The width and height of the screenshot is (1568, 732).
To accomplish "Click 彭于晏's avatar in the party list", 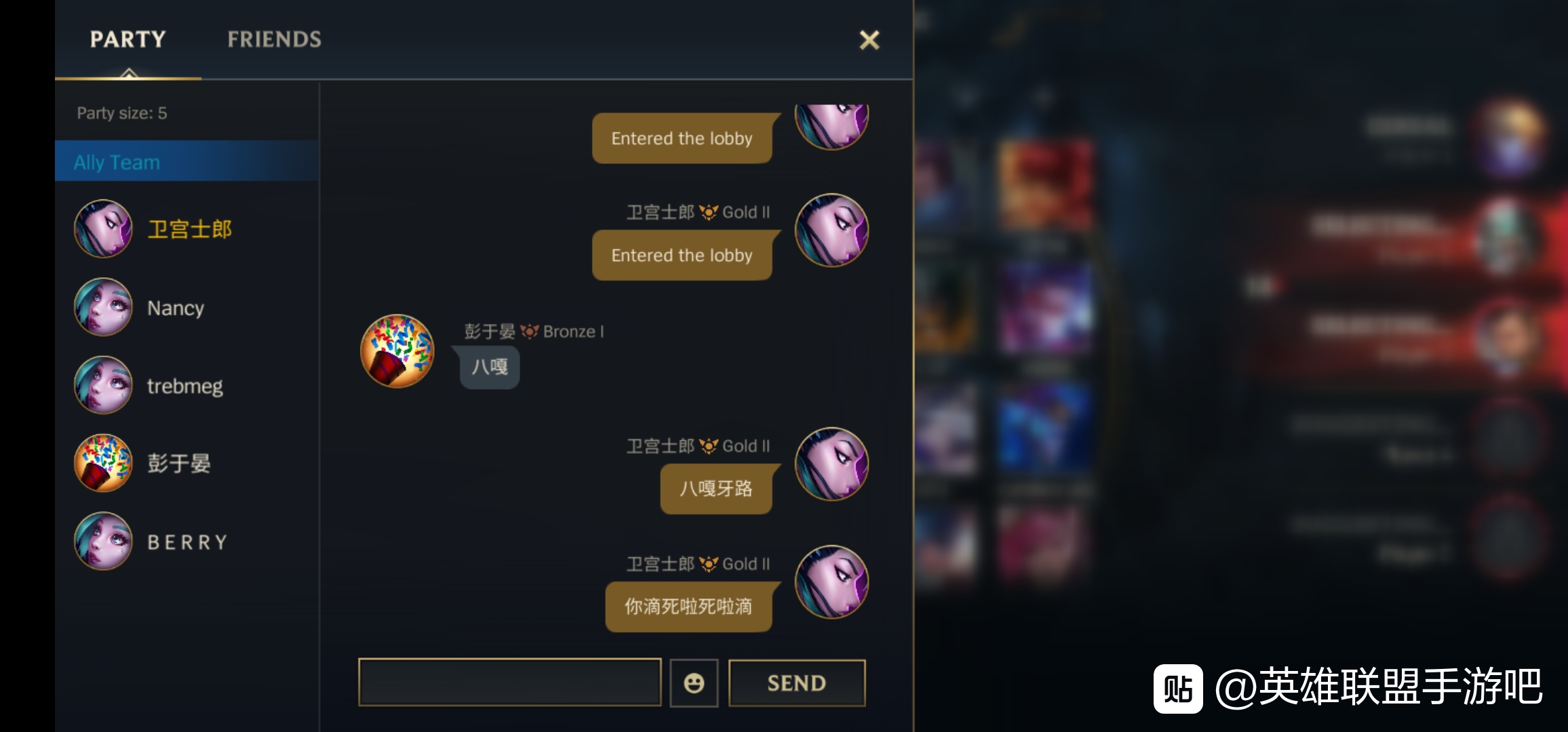I will pos(103,463).
